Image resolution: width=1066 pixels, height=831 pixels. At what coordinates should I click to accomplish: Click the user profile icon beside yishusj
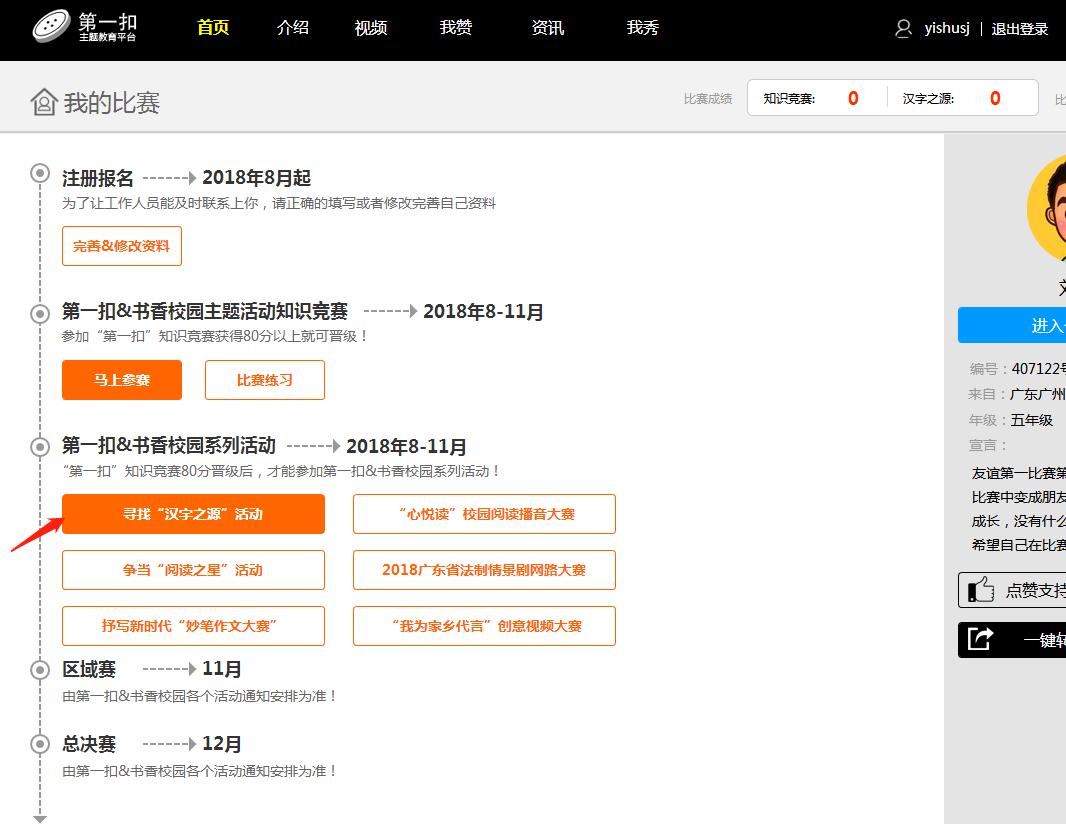[903, 29]
